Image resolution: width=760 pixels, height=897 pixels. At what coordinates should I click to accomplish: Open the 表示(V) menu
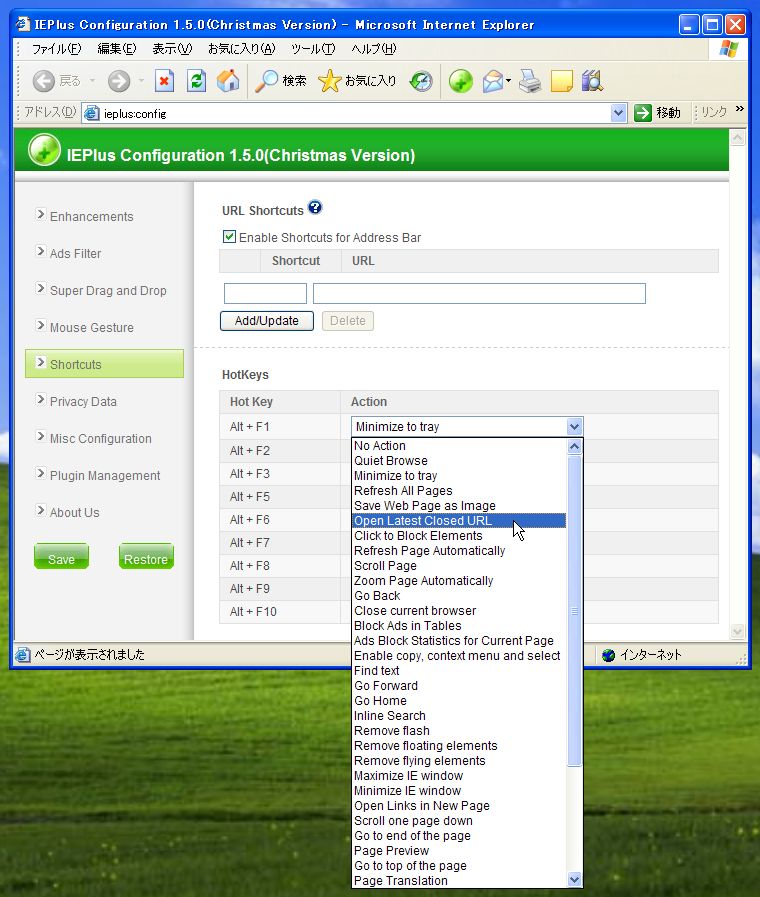pyautogui.click(x=172, y=49)
